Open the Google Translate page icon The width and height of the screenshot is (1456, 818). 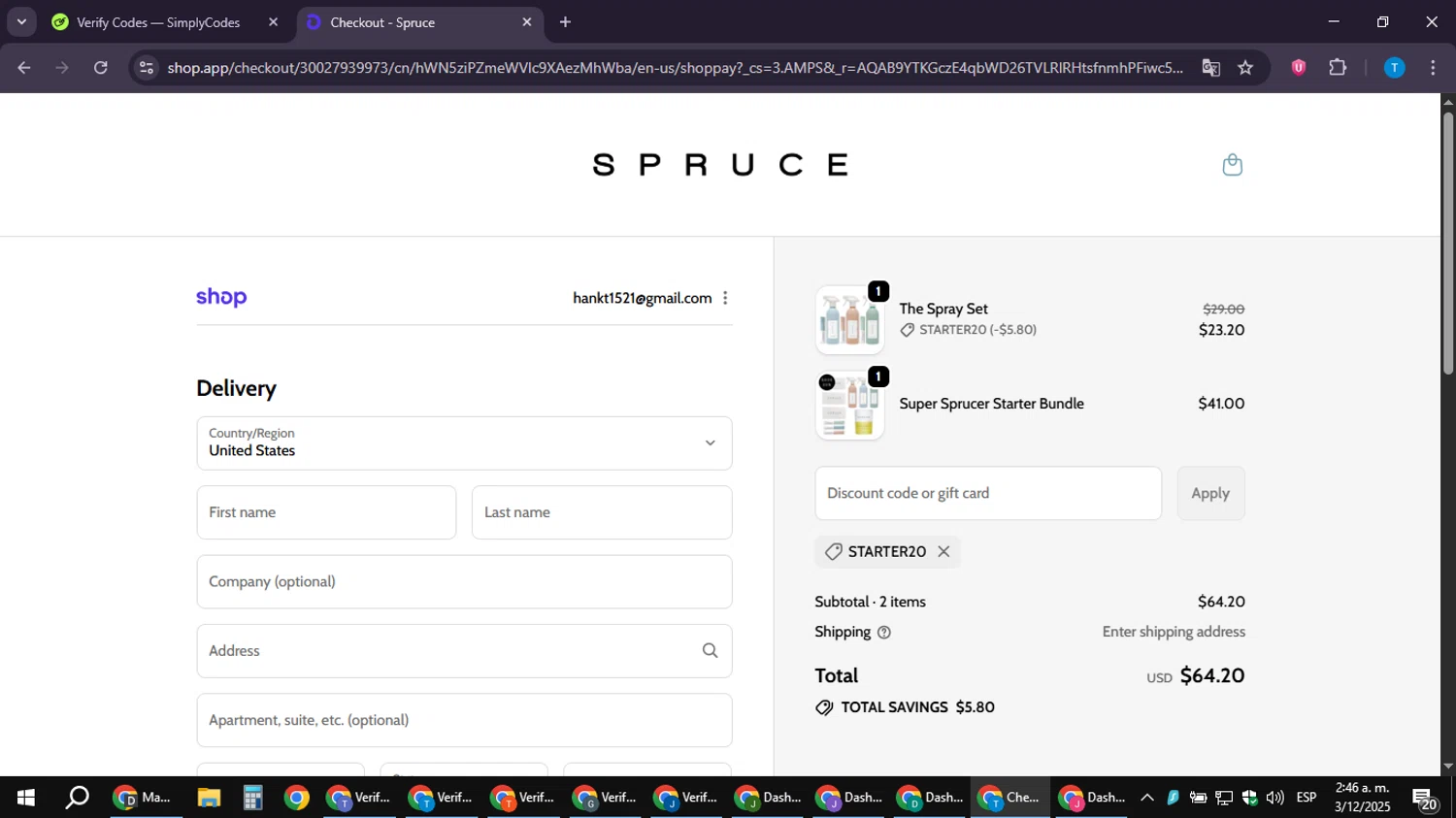(1210, 68)
